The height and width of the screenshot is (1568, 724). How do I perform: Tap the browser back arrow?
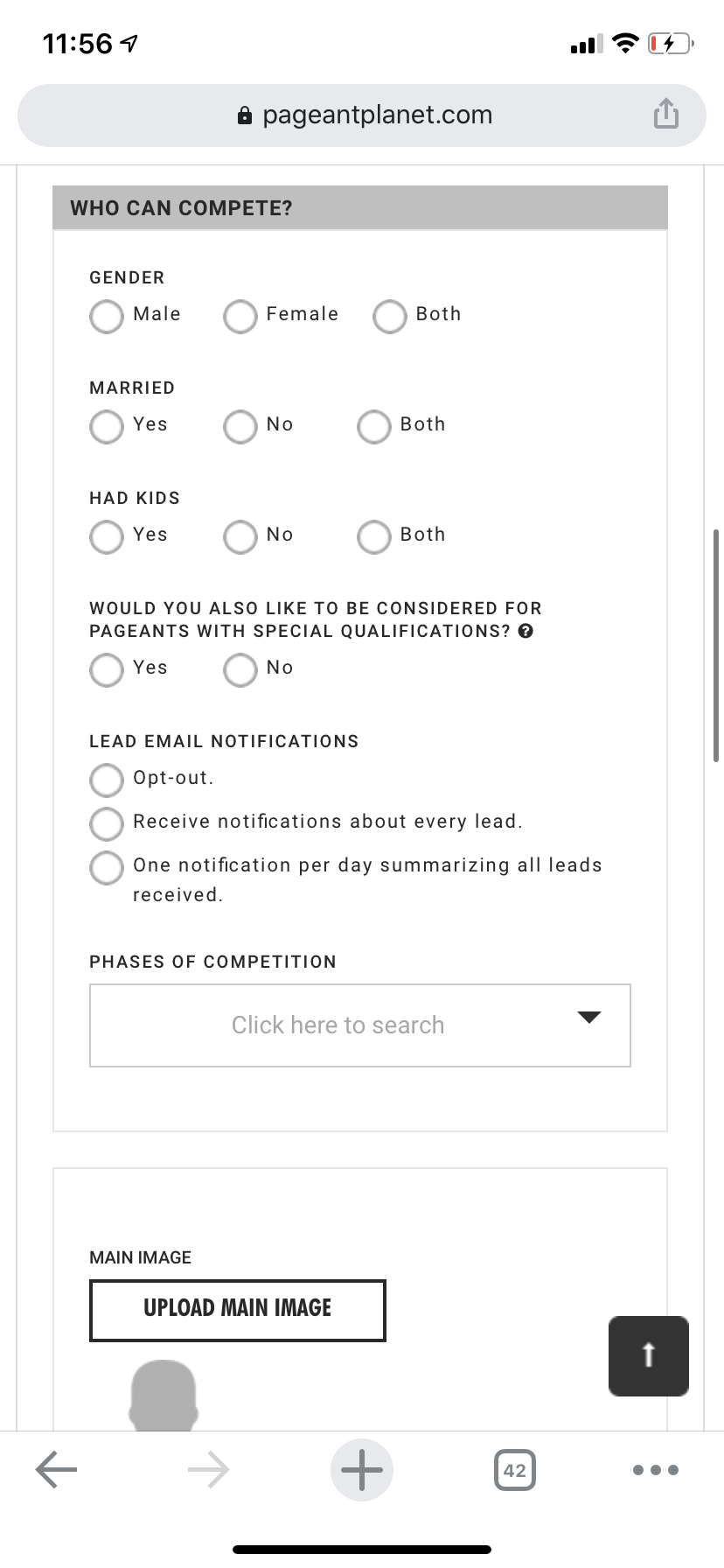(x=57, y=1469)
